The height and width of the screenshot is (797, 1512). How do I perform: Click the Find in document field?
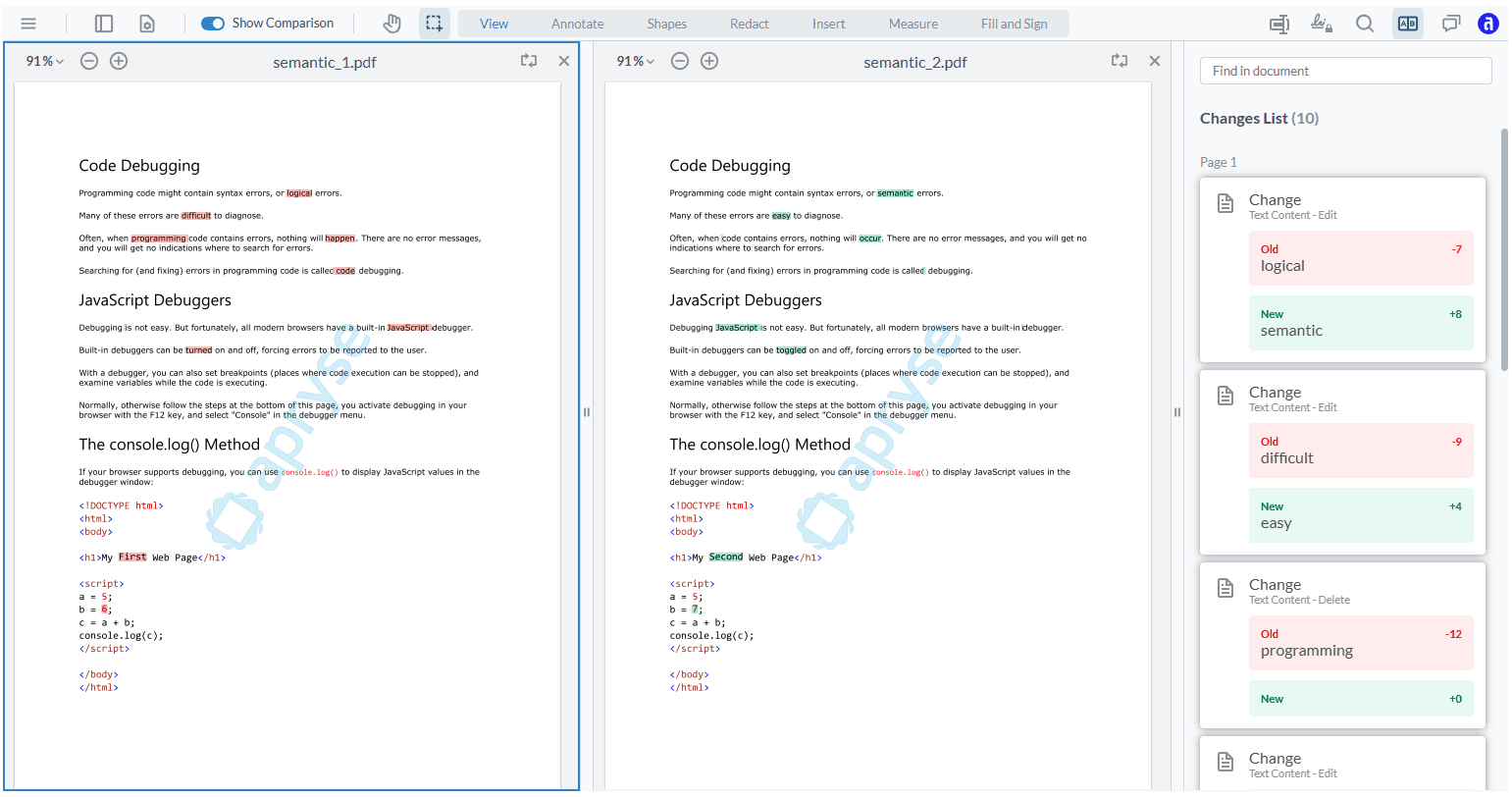[1345, 71]
